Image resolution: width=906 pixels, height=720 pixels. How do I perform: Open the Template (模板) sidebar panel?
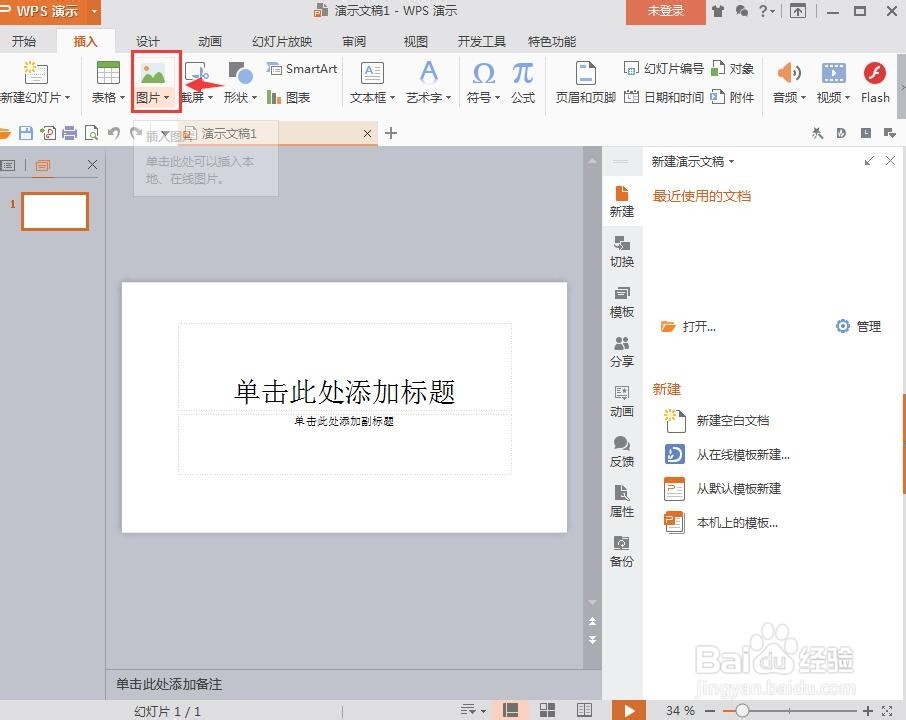pyautogui.click(x=622, y=302)
